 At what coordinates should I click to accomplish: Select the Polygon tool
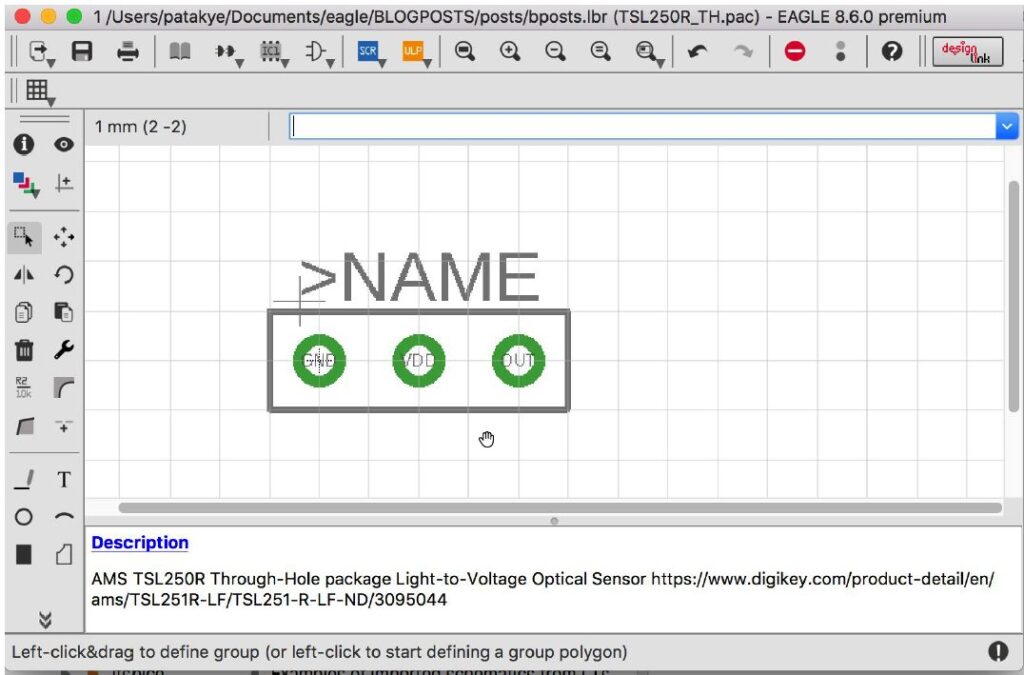point(63,554)
